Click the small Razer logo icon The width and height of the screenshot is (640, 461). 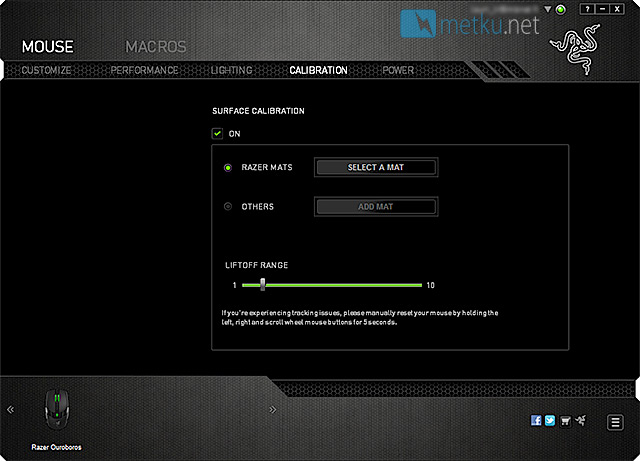[x=581, y=420]
